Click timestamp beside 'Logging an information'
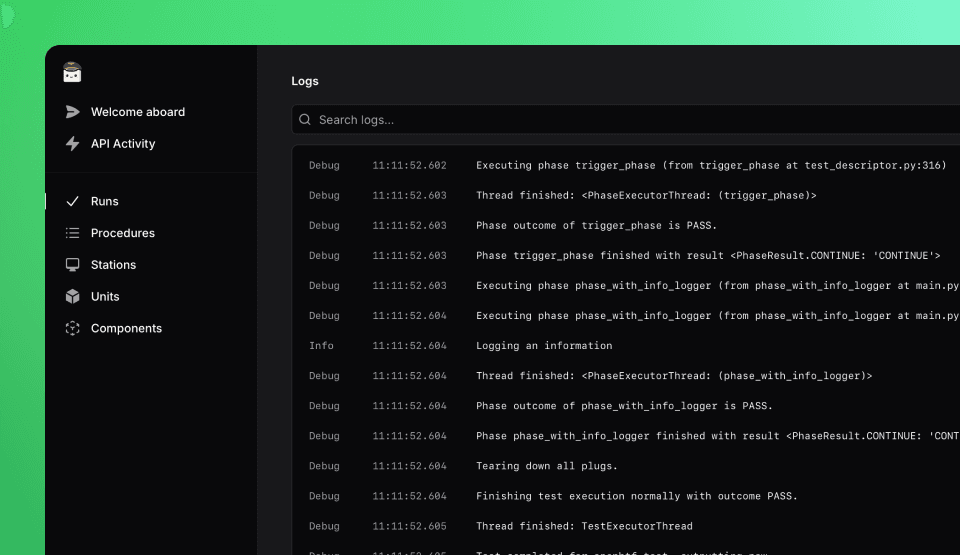 (410, 345)
